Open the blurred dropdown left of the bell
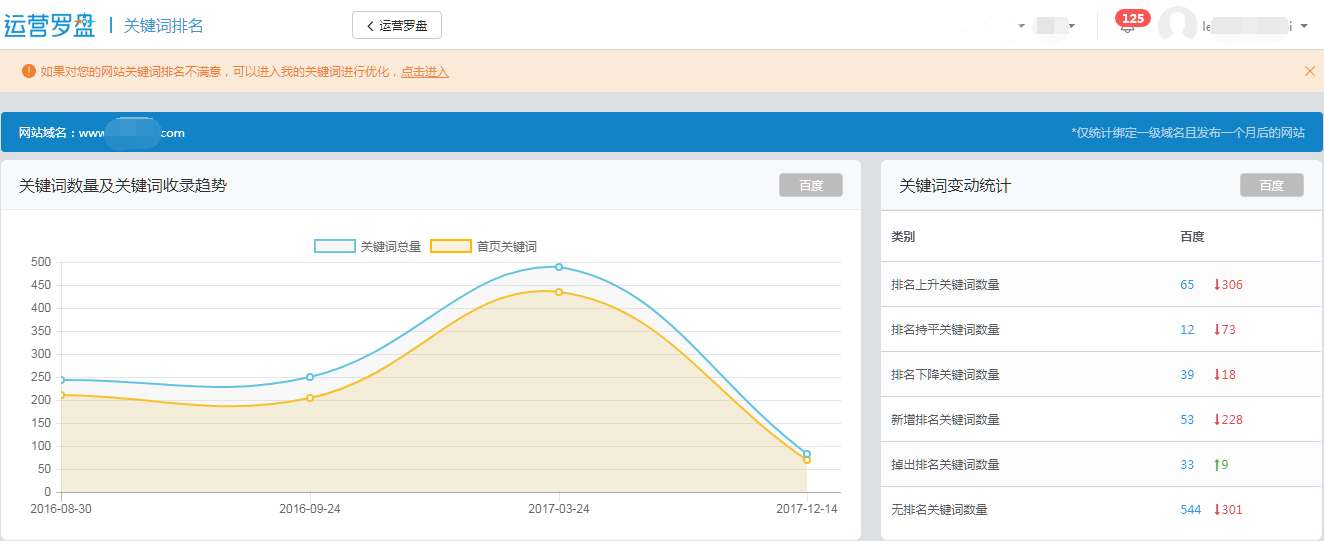The image size is (1324, 541). (1054, 26)
